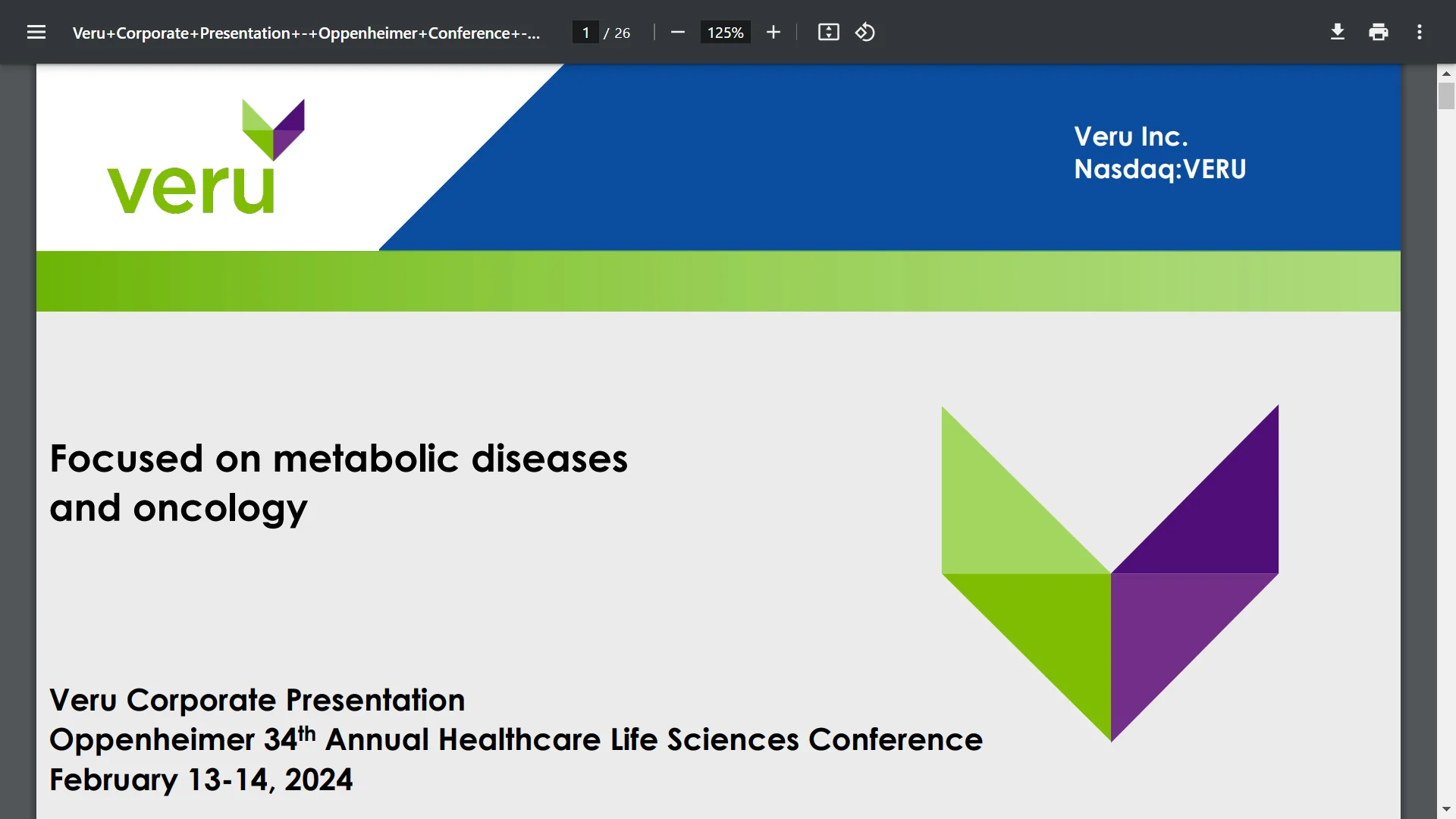Open the sidebar hamburger menu
The width and height of the screenshot is (1456, 819).
coord(36,33)
